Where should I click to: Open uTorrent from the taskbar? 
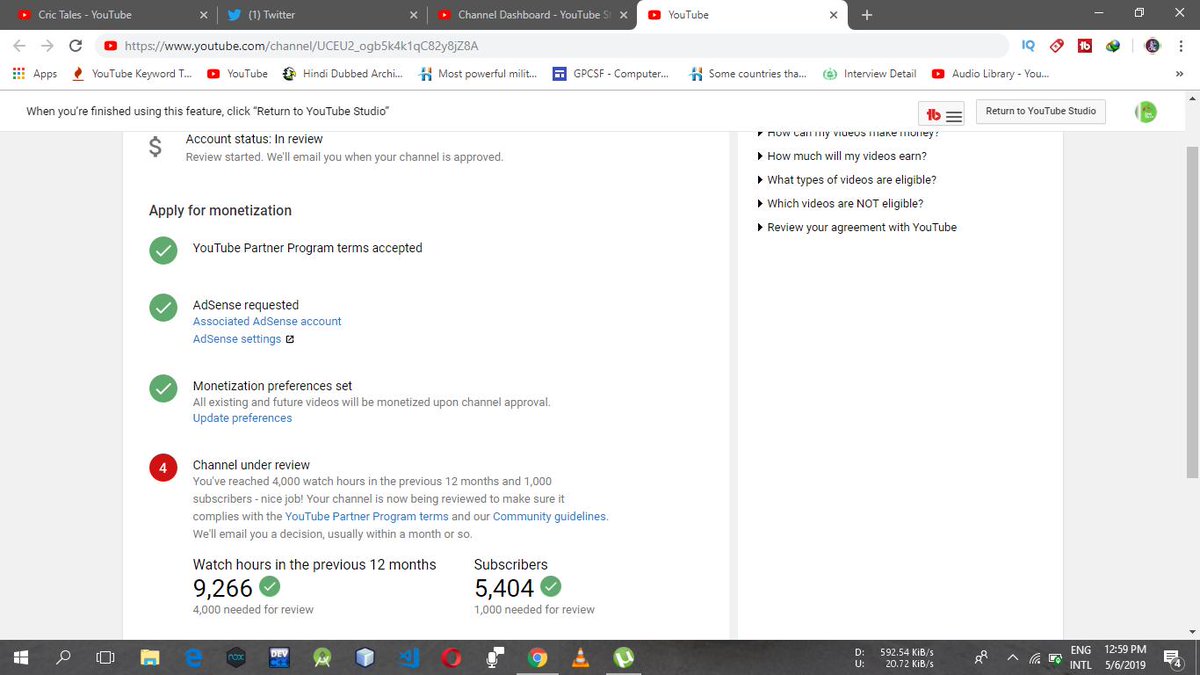coord(624,658)
